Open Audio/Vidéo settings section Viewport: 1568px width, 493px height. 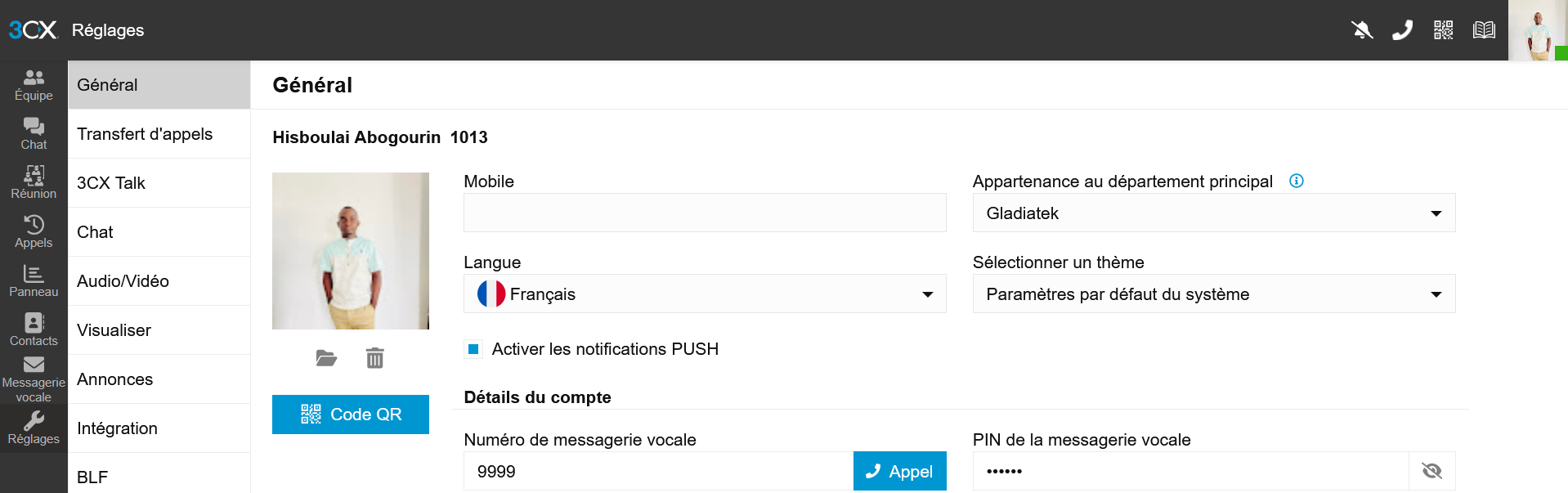point(159,281)
